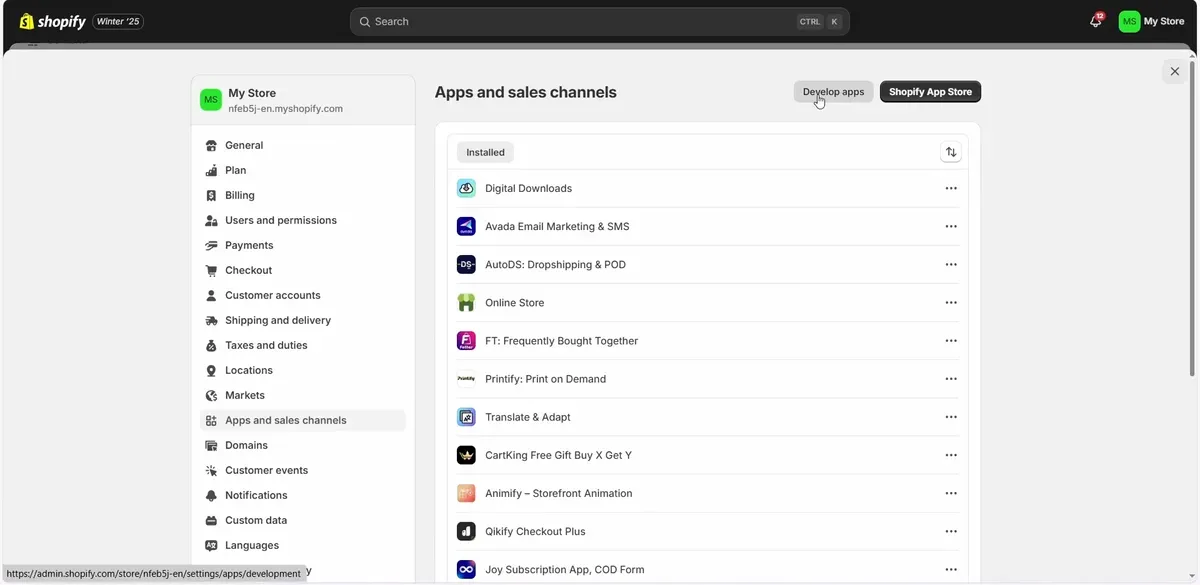Open more actions for Qikify Checkout Plus
Screen dimensions: 1200x585
click(951, 531)
